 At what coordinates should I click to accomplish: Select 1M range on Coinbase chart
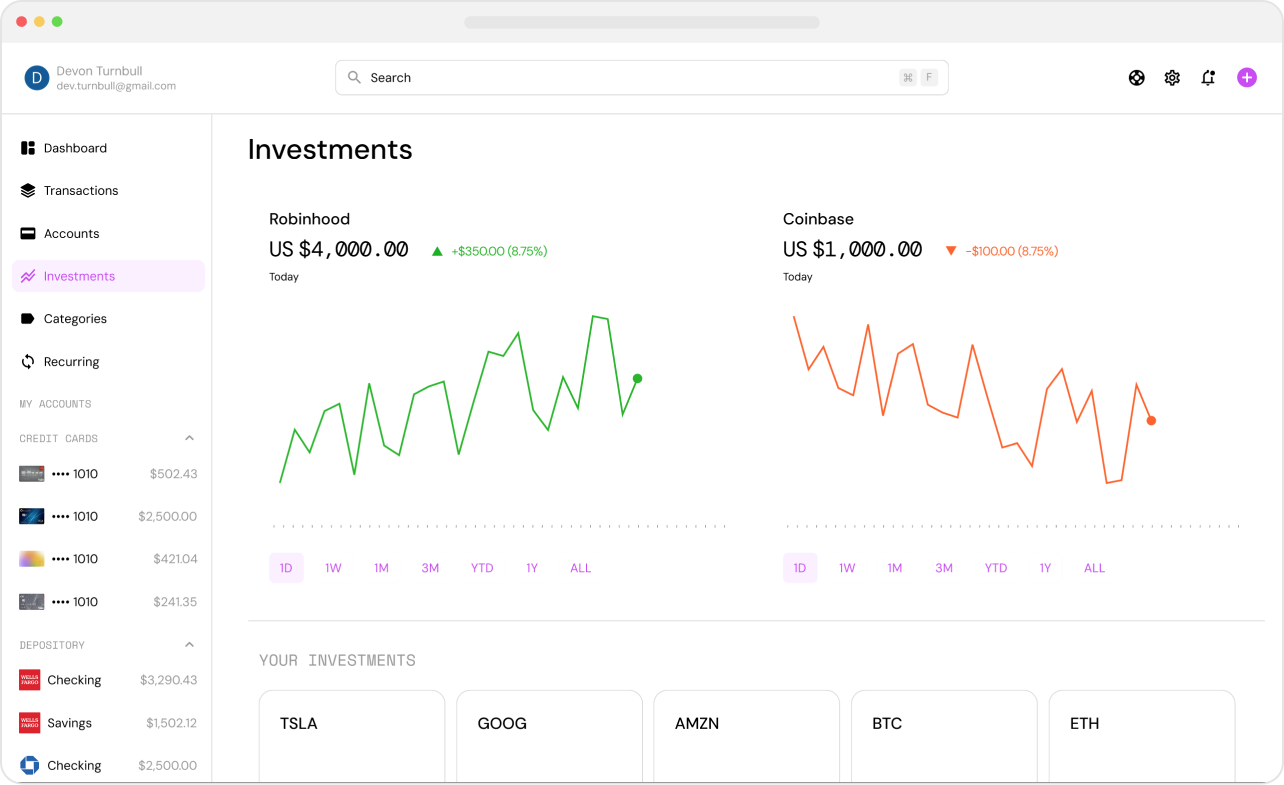click(x=895, y=568)
